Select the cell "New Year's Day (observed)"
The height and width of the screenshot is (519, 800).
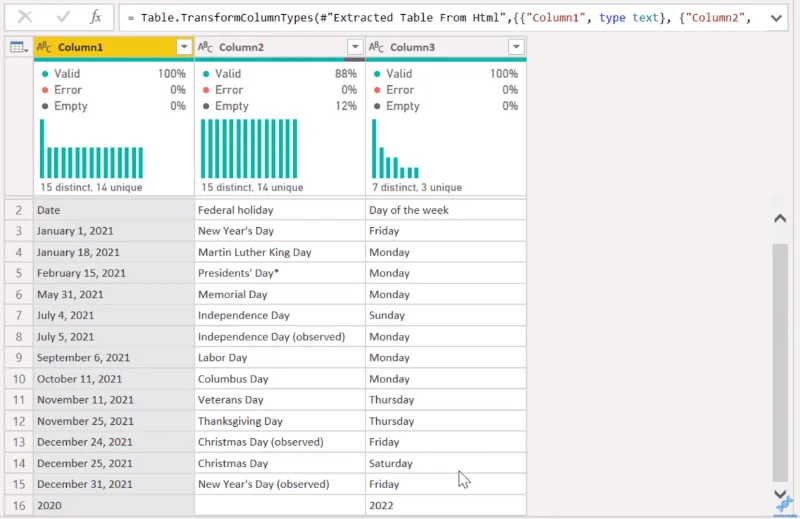280,484
